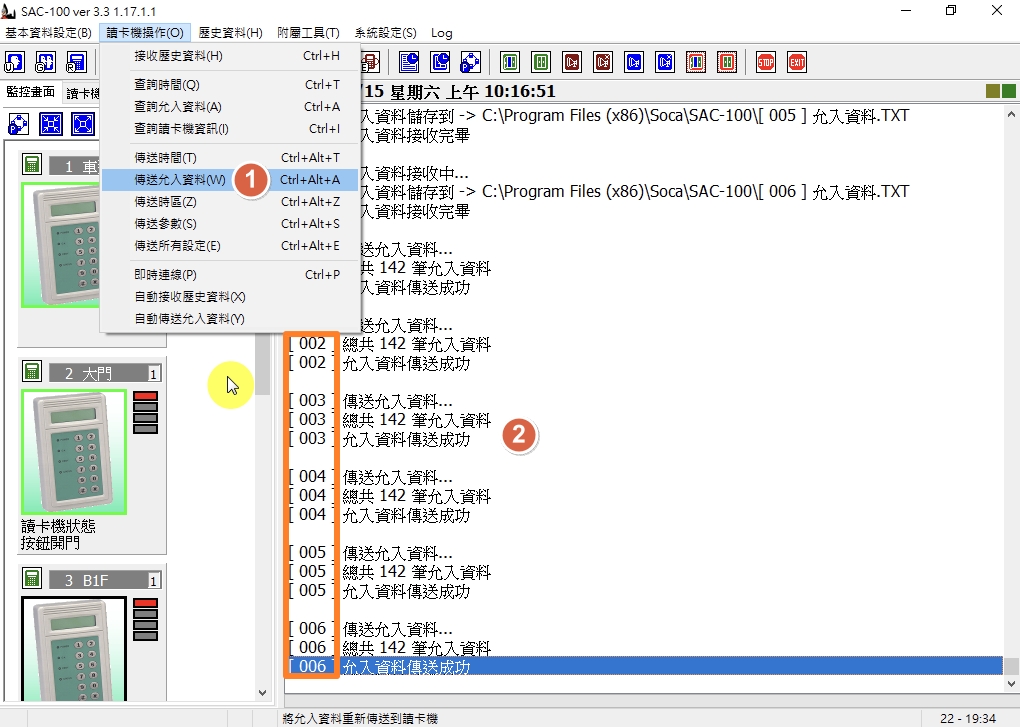Click the reader list scrollbar down arrow
This screenshot has height=727, width=1020.
coord(263,693)
